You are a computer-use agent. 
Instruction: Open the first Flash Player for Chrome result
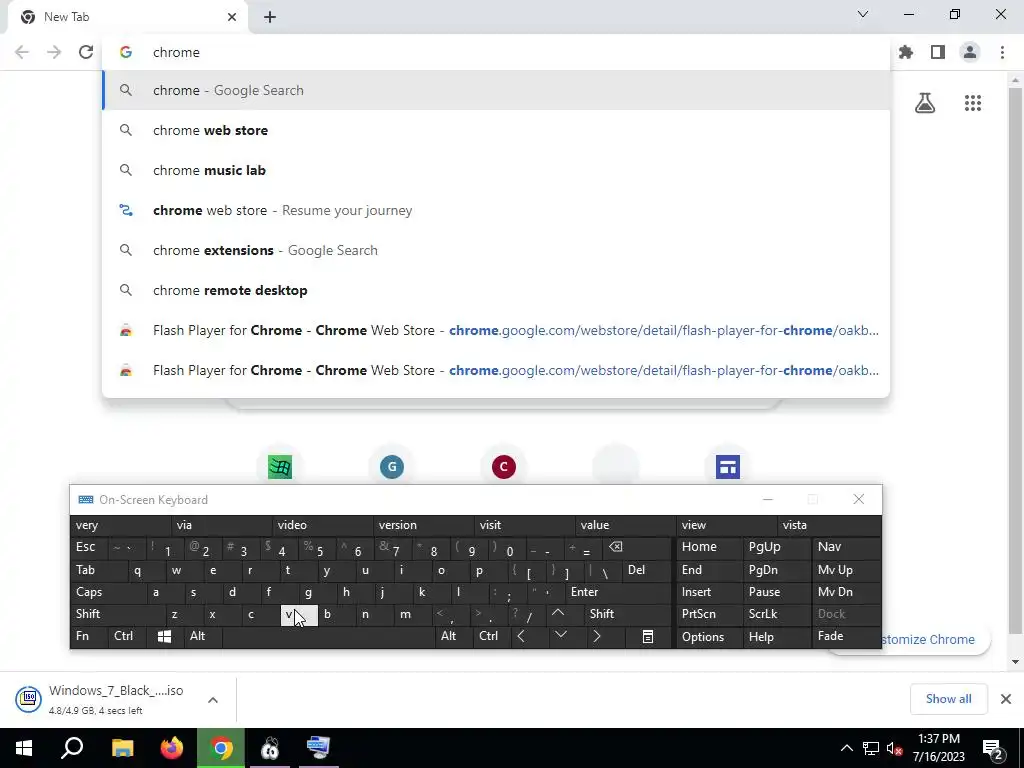[496, 330]
